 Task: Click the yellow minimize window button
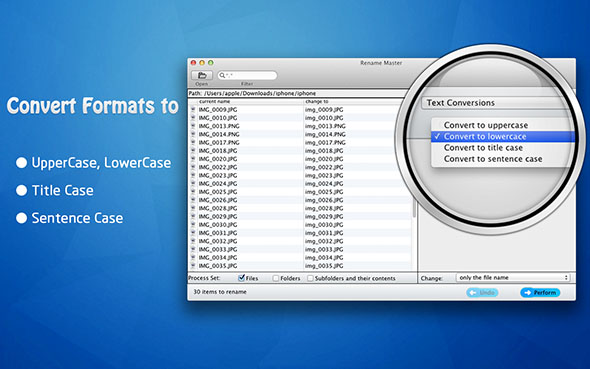pos(202,63)
